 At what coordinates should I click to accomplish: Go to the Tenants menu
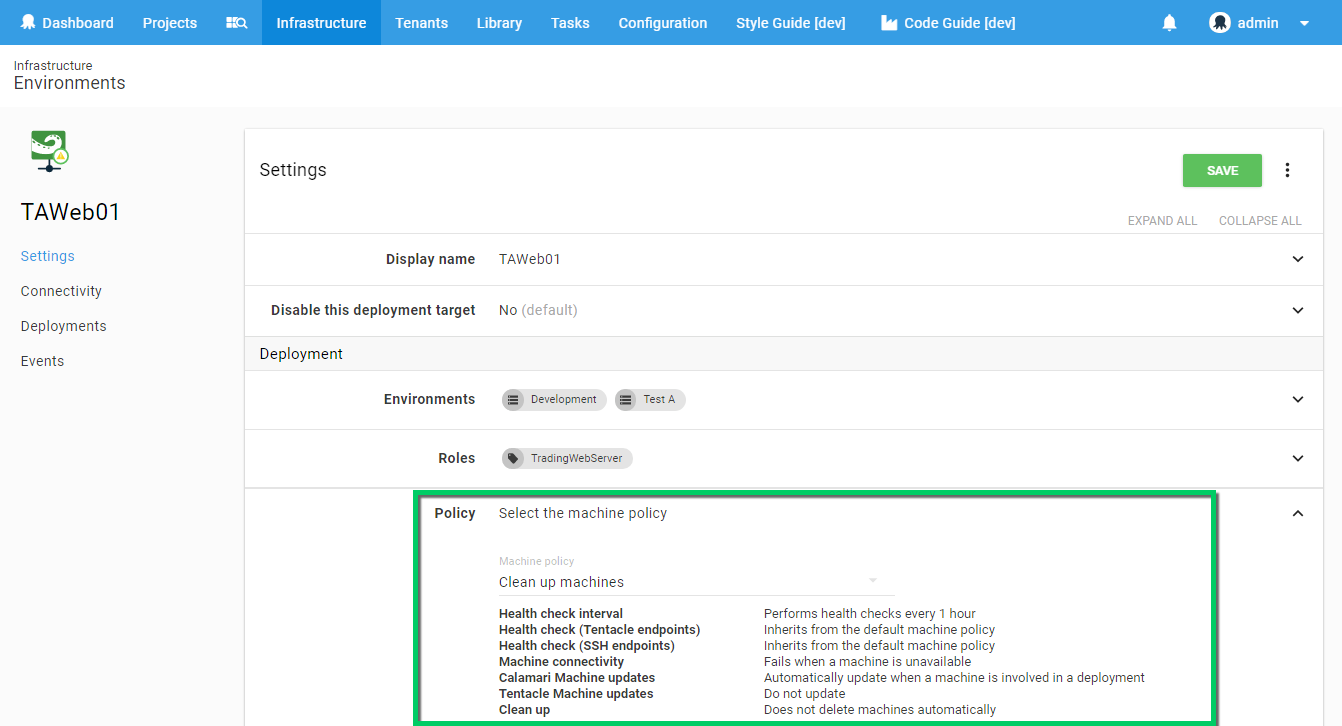[x=421, y=23]
